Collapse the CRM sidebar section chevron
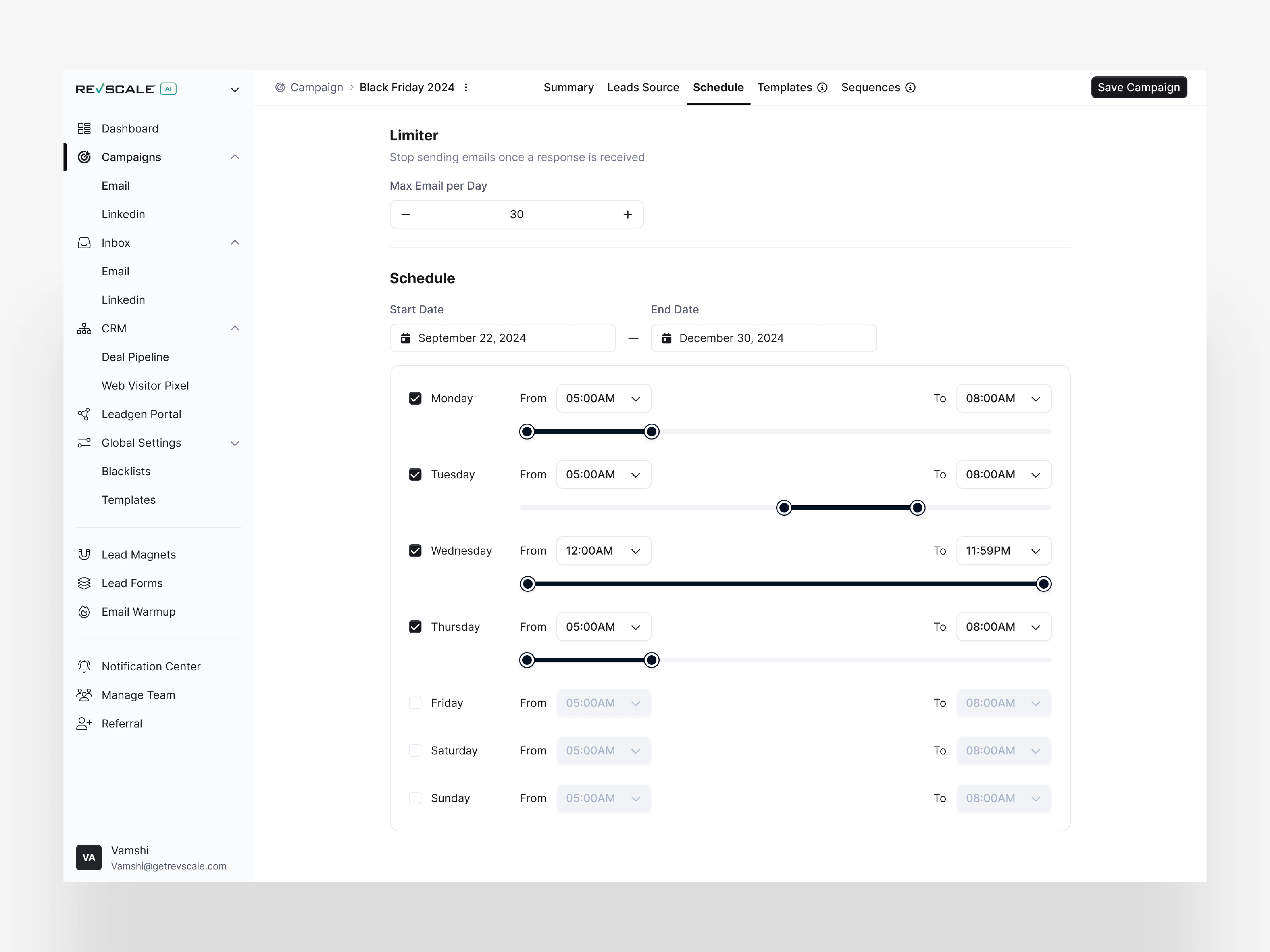Screen dimensions: 1270x952 coord(235,329)
